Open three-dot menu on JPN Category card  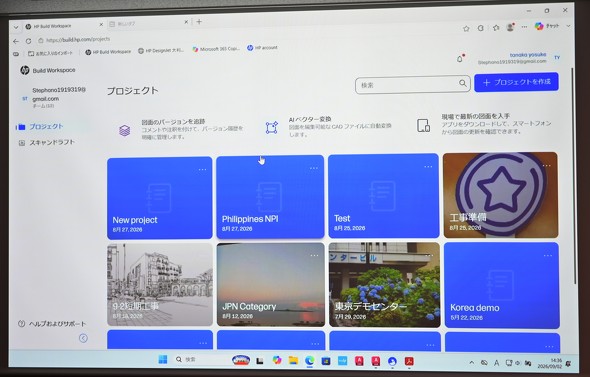(x=314, y=255)
